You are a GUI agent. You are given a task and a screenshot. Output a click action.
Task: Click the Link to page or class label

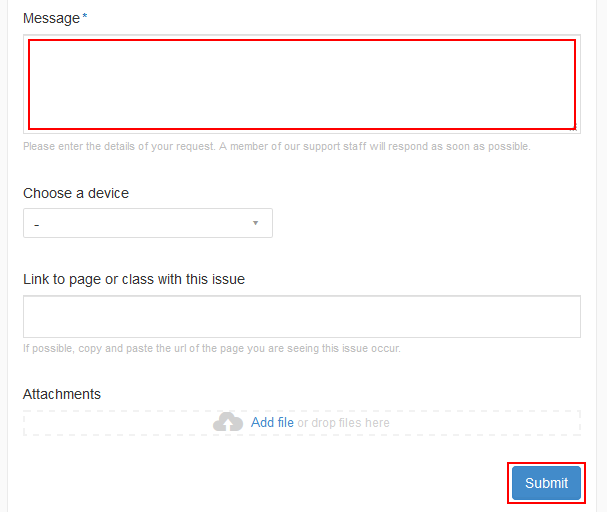pyautogui.click(x=134, y=279)
